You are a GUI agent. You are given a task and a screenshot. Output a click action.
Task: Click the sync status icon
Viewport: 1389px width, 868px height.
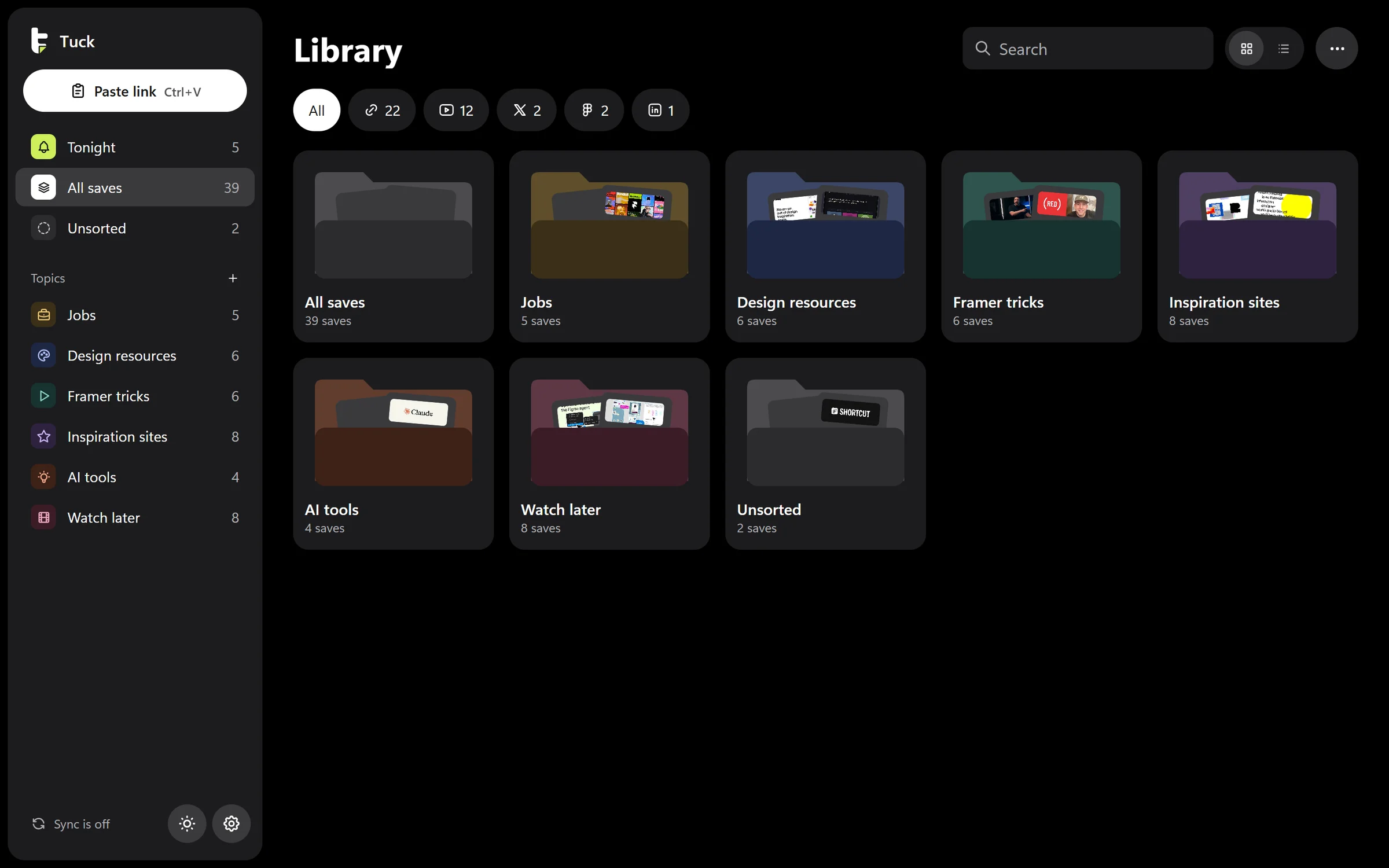click(39, 823)
